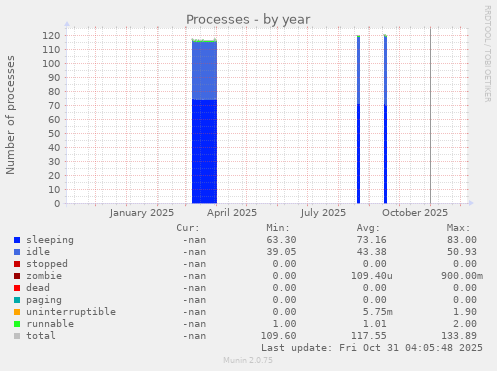The width and height of the screenshot is (497, 371).
Task: Click uninterruptible avg value 5.75m
Action: click(x=377, y=312)
